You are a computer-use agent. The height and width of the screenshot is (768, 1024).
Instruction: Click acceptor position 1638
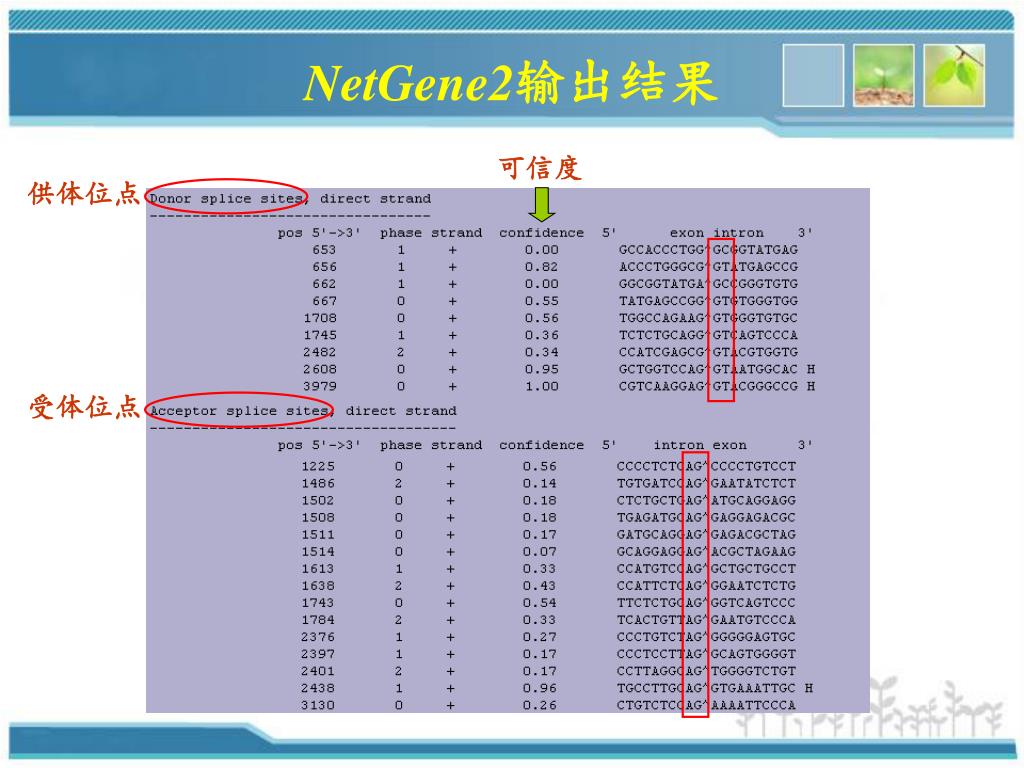click(318, 586)
